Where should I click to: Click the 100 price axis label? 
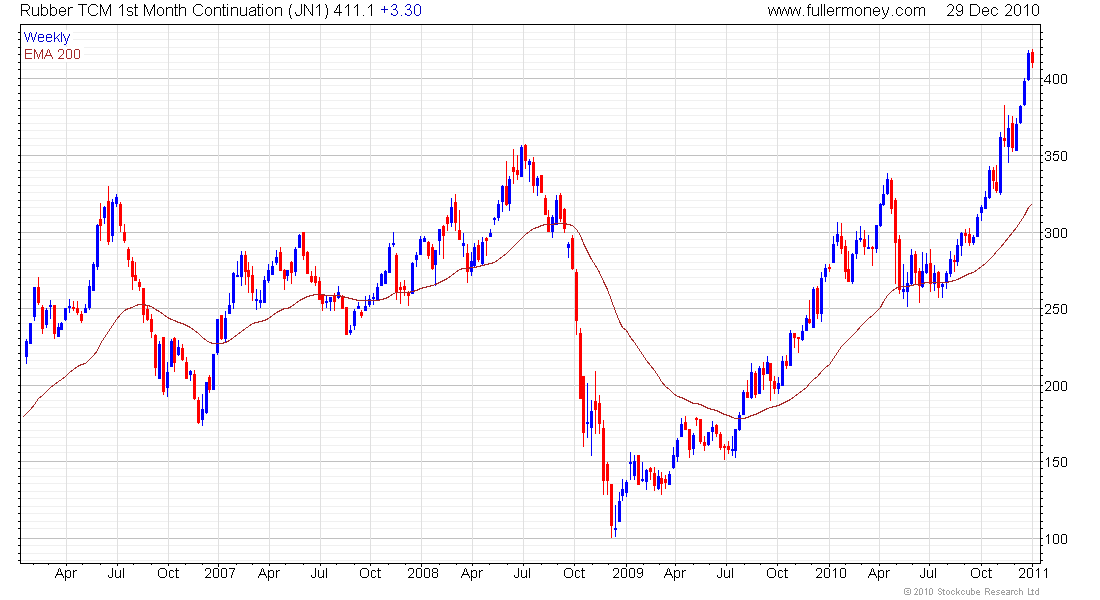[1056, 539]
